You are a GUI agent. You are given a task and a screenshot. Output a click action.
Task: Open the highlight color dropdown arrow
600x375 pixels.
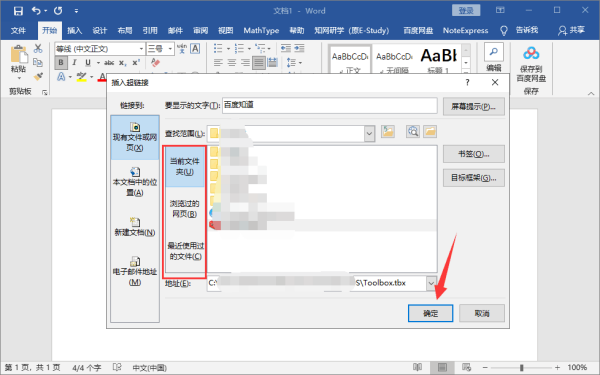(x=91, y=77)
